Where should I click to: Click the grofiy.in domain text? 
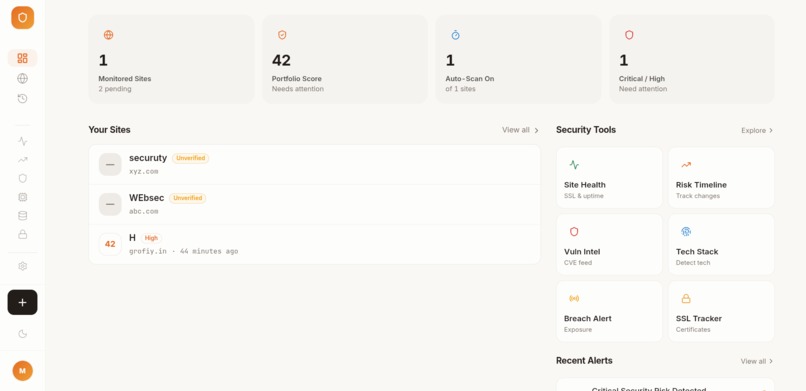point(148,251)
